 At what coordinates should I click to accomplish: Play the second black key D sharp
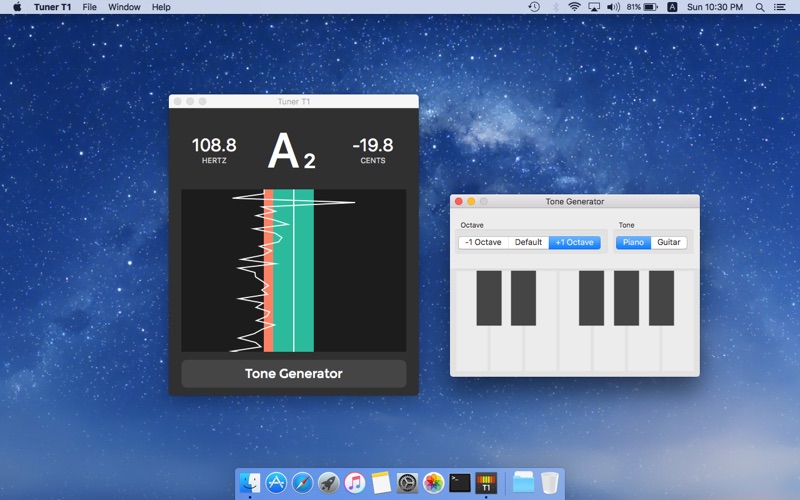tap(523, 298)
